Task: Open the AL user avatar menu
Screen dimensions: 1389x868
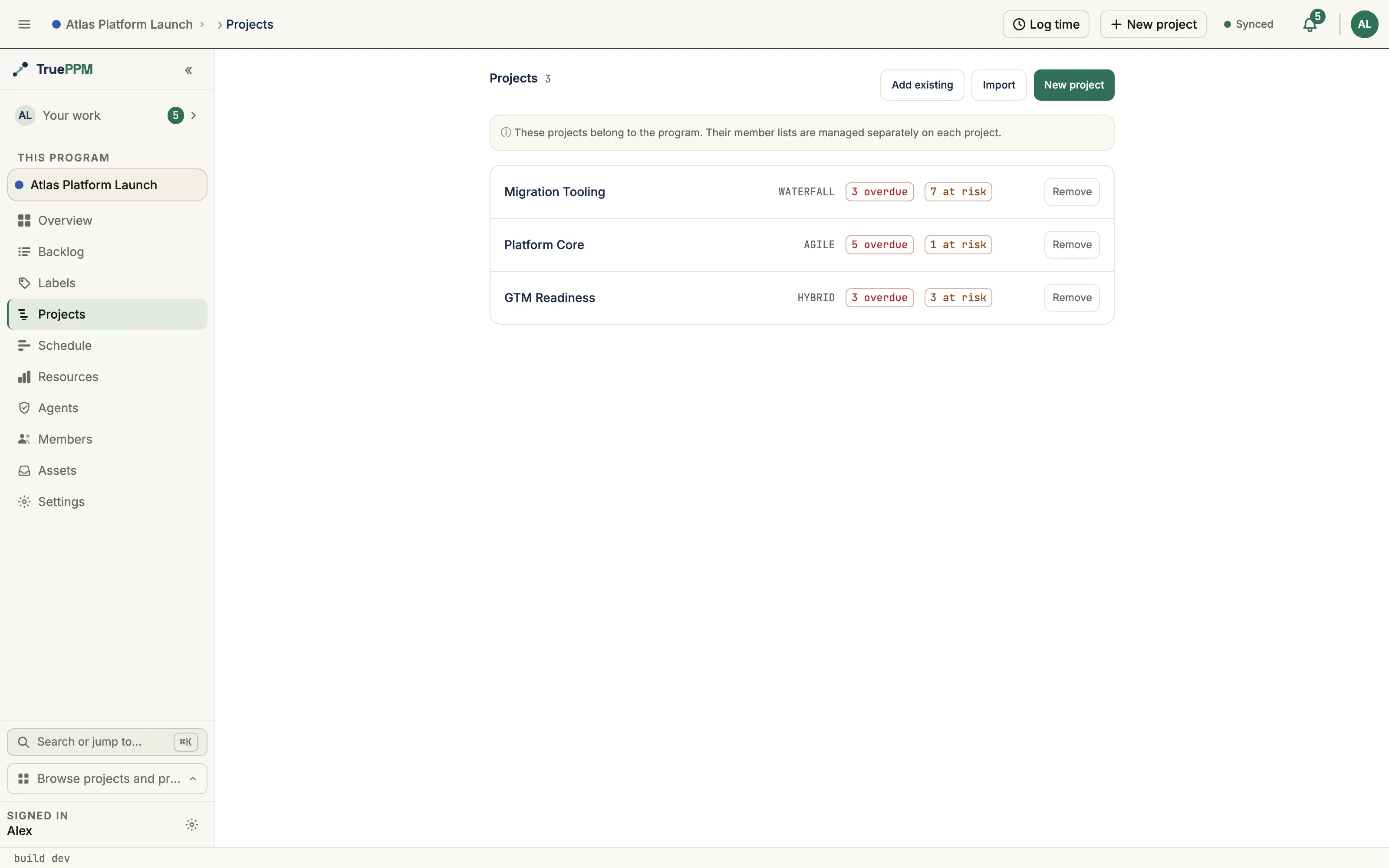Action: tap(1364, 24)
